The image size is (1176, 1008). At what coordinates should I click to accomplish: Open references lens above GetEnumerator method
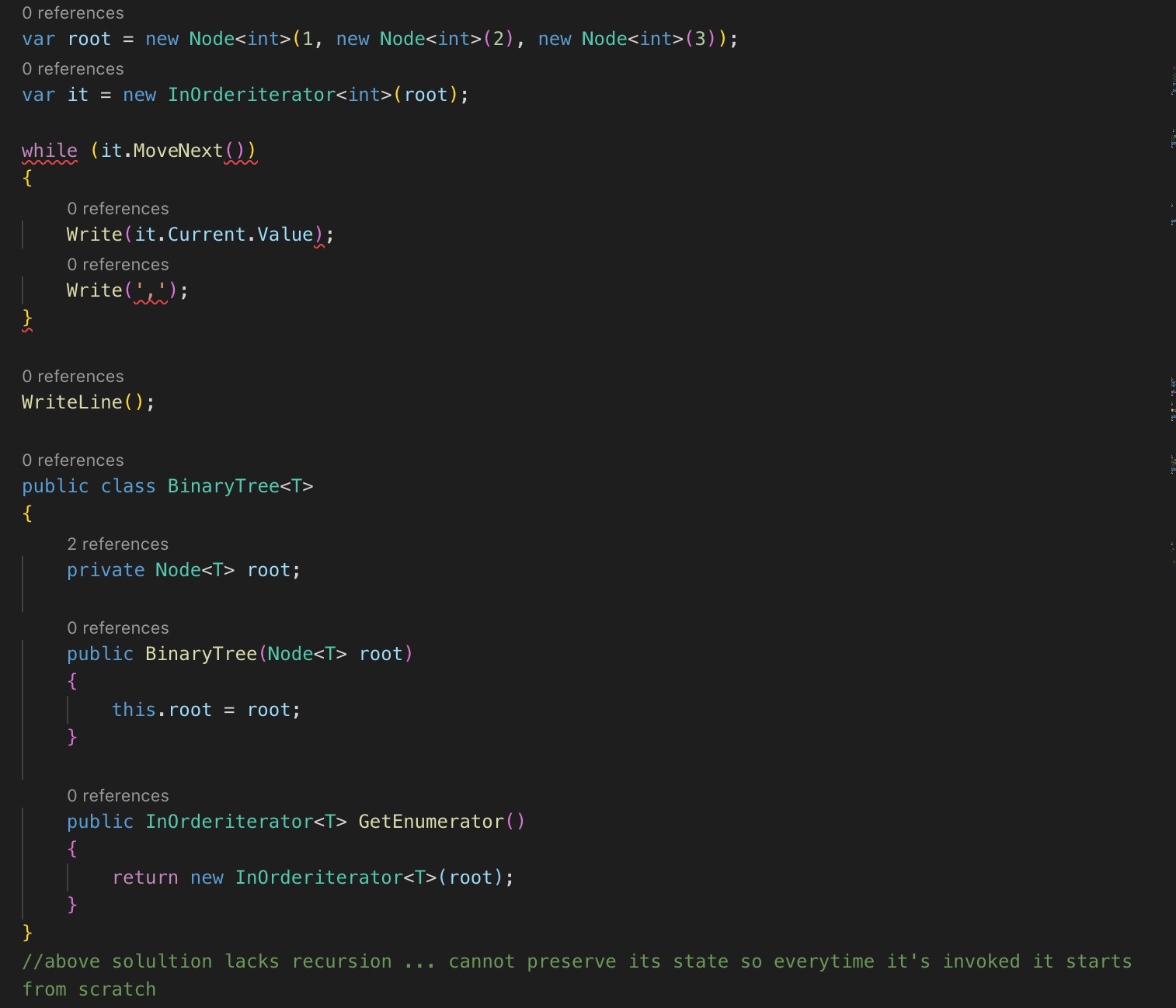coord(118,796)
